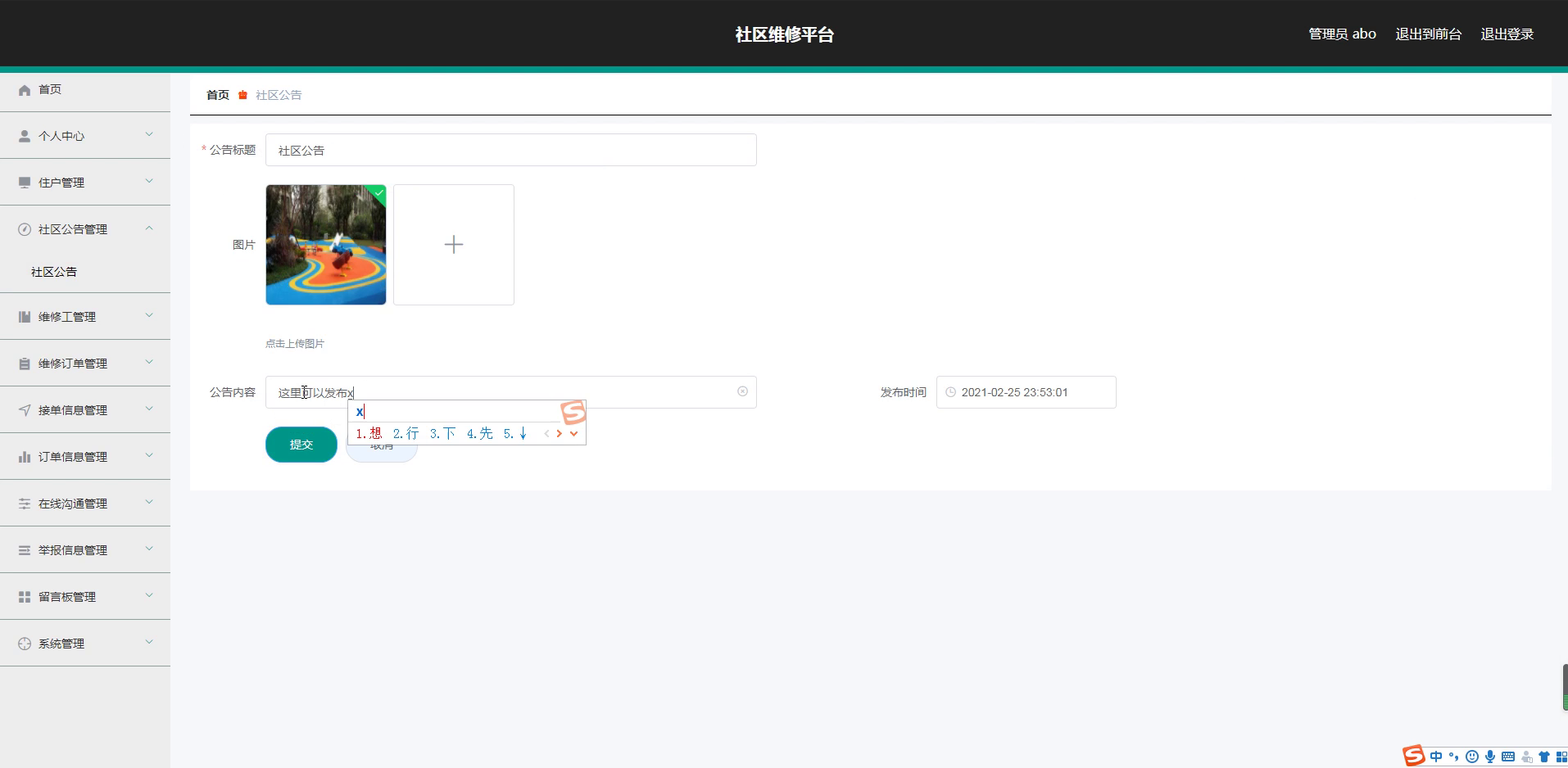Viewport: 1568px width, 768px height.
Task: Open 住户管理 sidebar menu
Action: coord(85,183)
